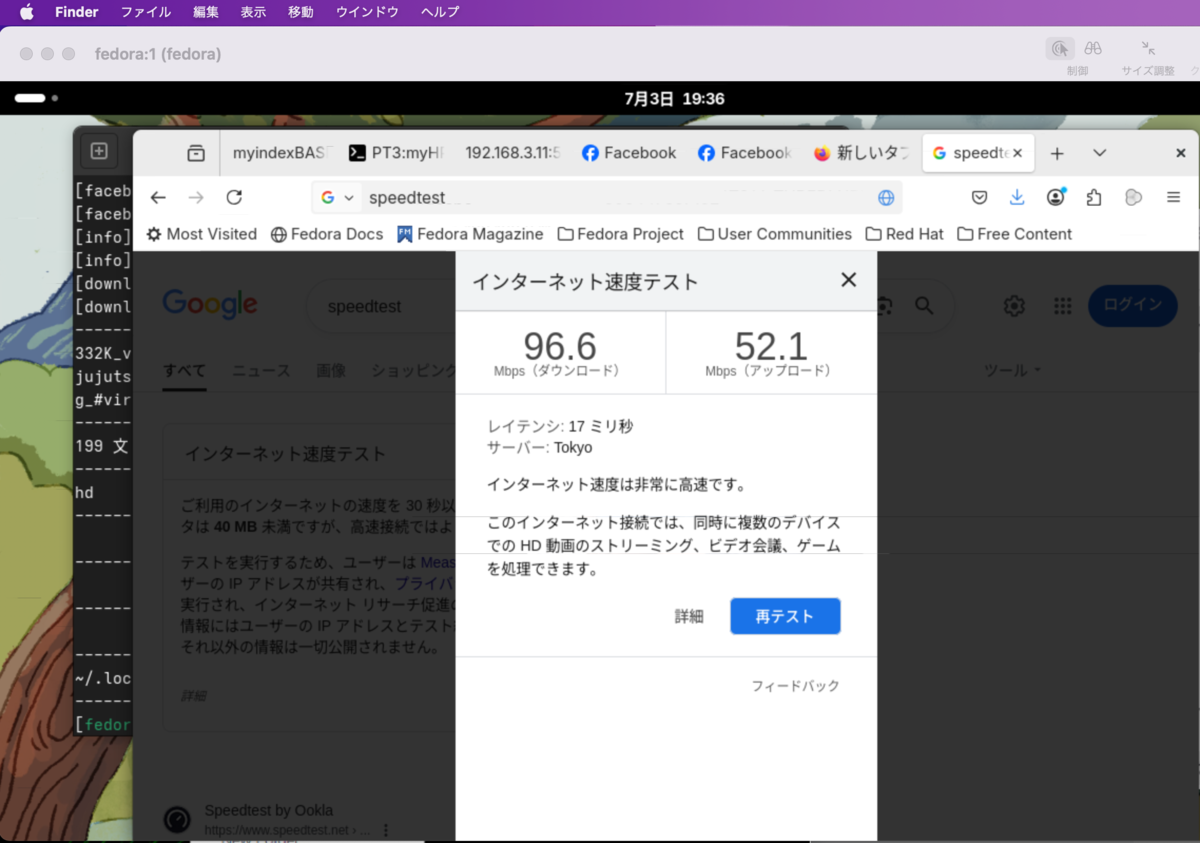Screen dimensions: 1200x843
Task: Open the Firefox hamburger menu
Action: [1174, 197]
